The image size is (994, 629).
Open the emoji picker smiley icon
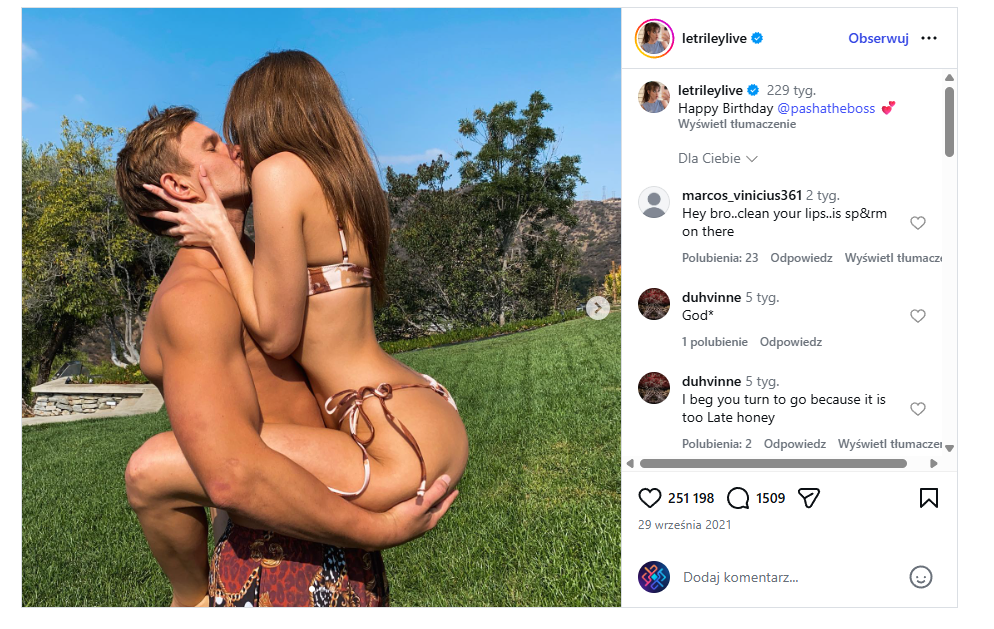[921, 577]
